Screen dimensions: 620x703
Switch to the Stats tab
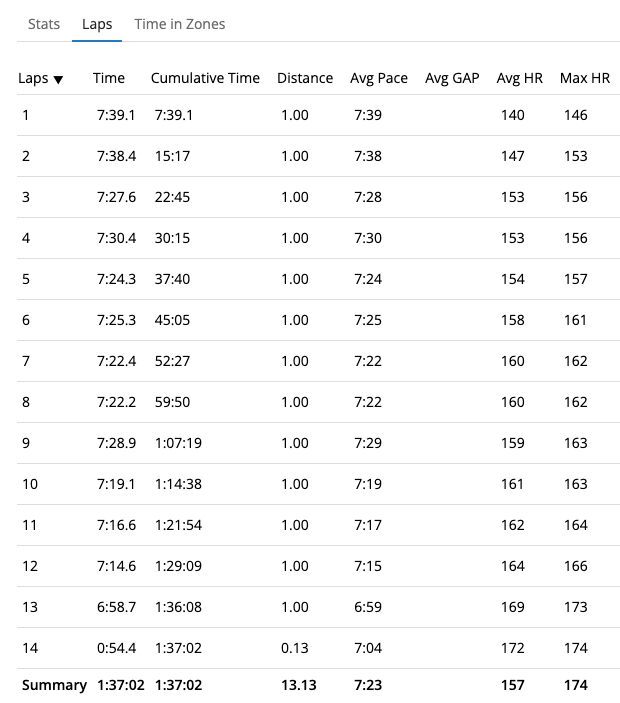tap(44, 24)
